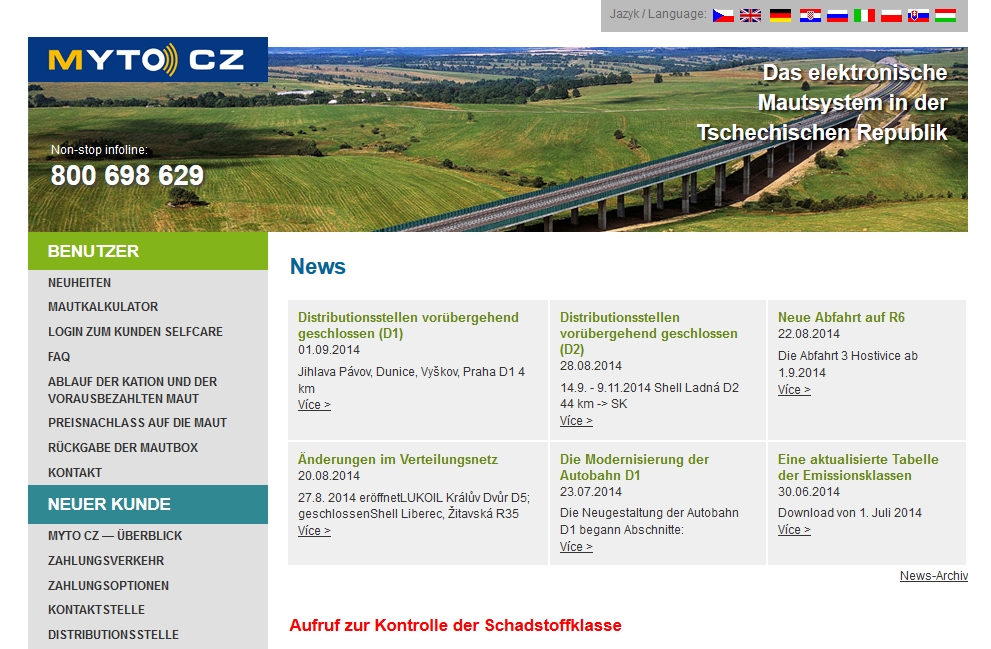This screenshot has width=991, height=649.
Task: Open the NEUER KUNDE section header
Action: pos(148,504)
